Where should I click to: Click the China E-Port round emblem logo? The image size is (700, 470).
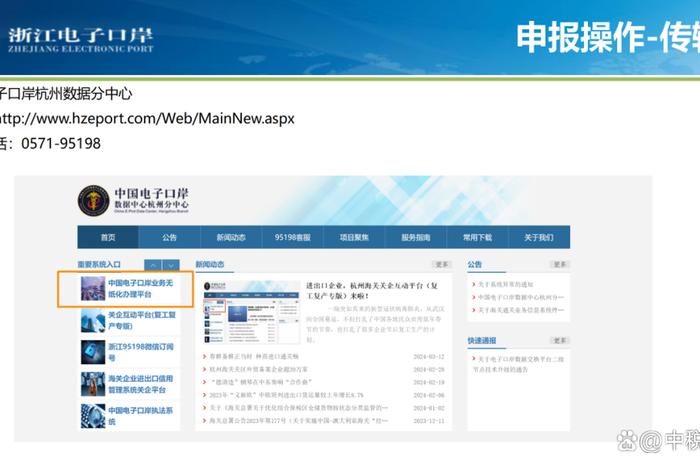94,200
